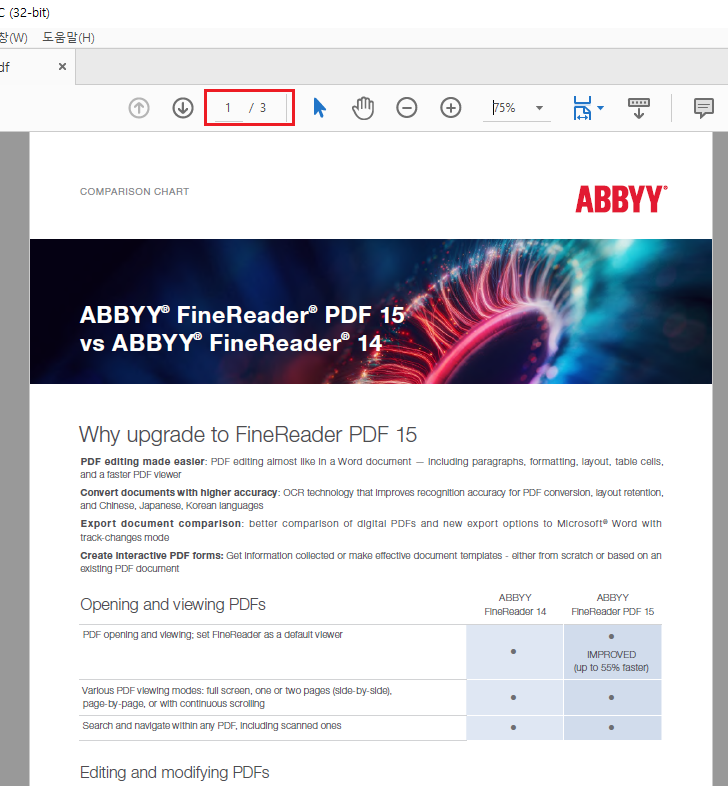Screen dimensions: 728x786
Task: Click 'Export document comparison' bold text
Action: pos(160,523)
